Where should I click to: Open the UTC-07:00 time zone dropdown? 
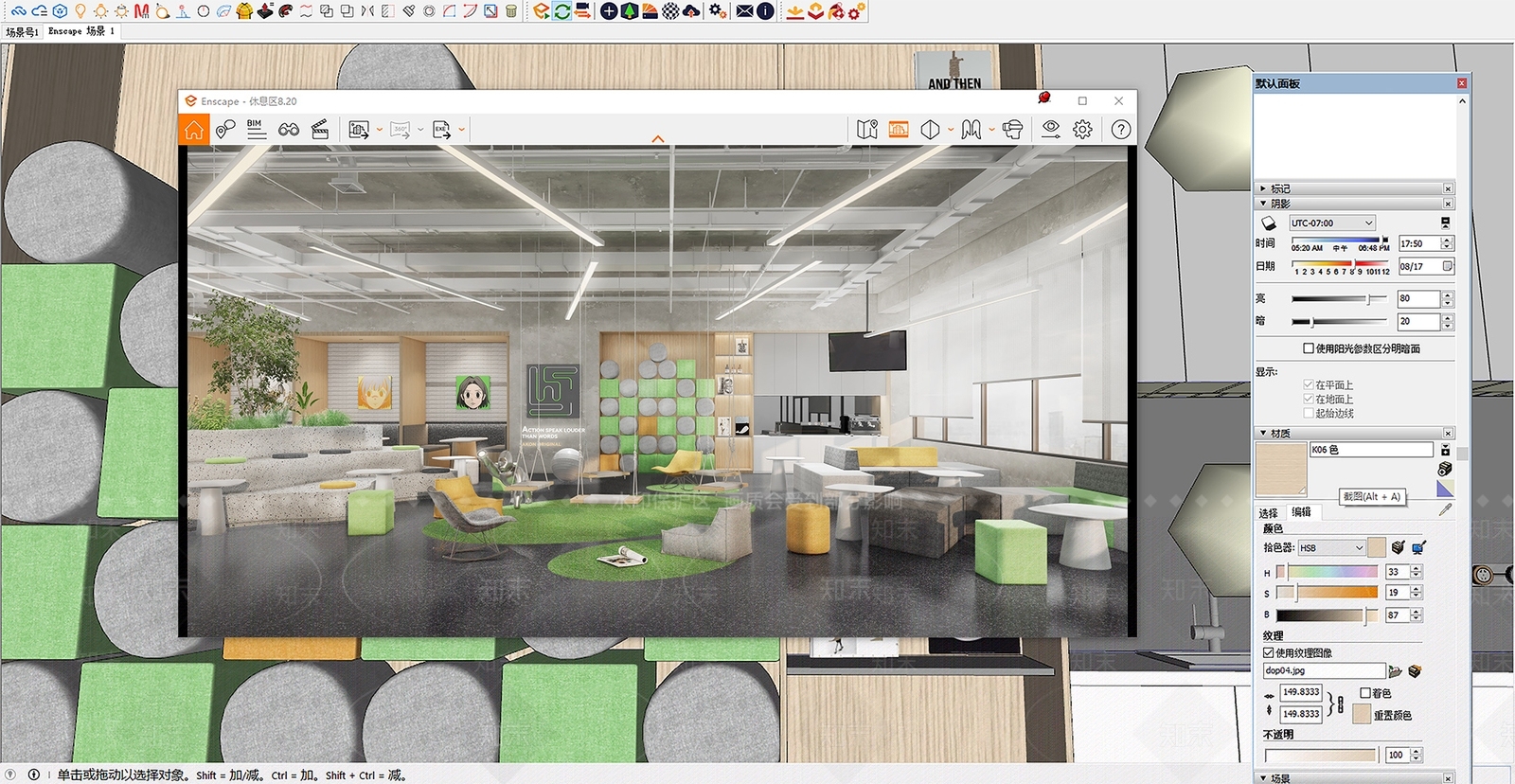(1332, 223)
